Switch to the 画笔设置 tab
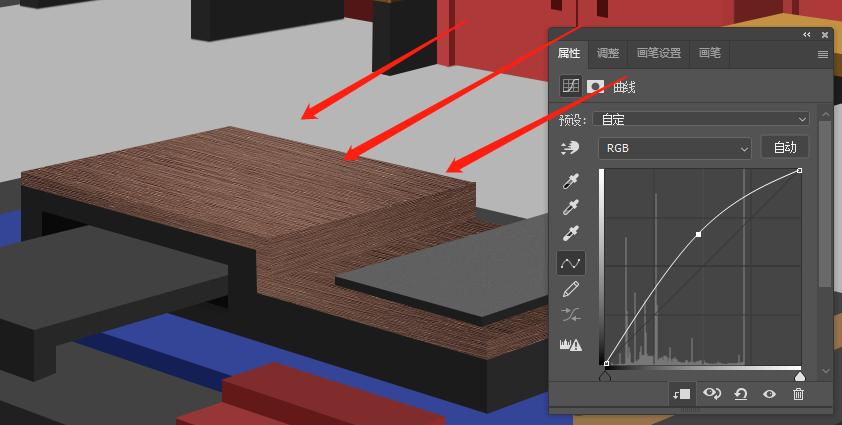The width and height of the screenshot is (842, 425). pyautogui.click(x=659, y=53)
